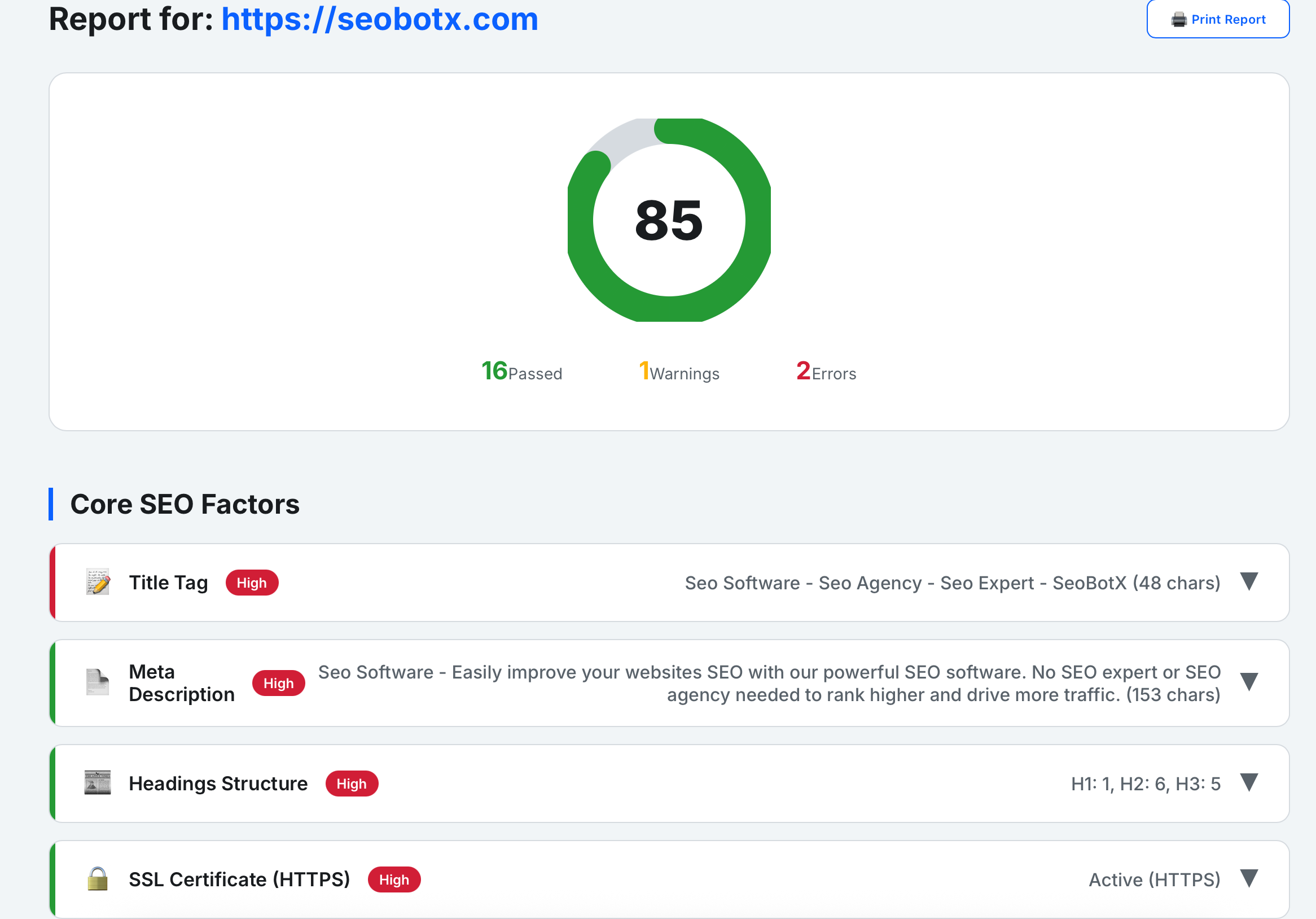Click the Title Tag label

[169, 583]
